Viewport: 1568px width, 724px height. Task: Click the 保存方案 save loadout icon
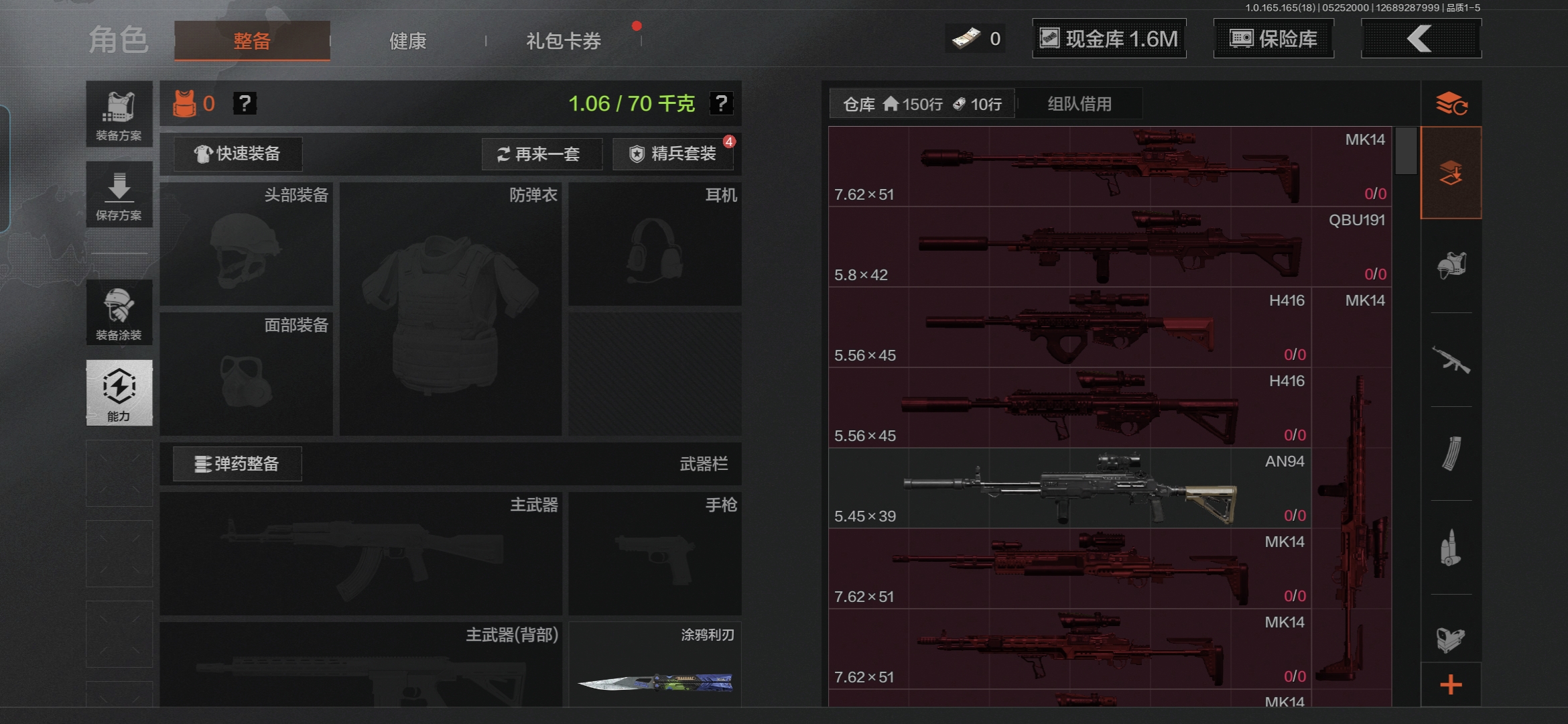[x=119, y=194]
